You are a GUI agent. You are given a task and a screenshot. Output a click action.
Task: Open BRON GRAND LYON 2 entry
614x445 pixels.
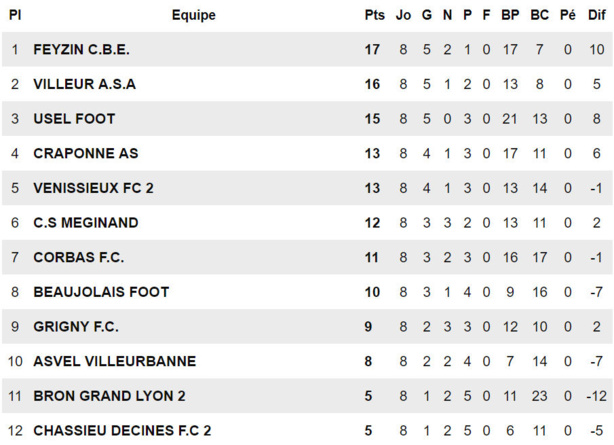pos(109,396)
